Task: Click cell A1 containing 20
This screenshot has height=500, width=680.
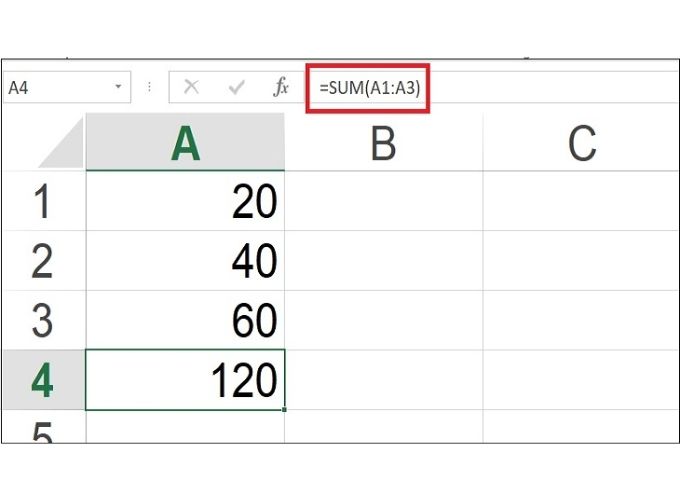Action: click(x=185, y=203)
